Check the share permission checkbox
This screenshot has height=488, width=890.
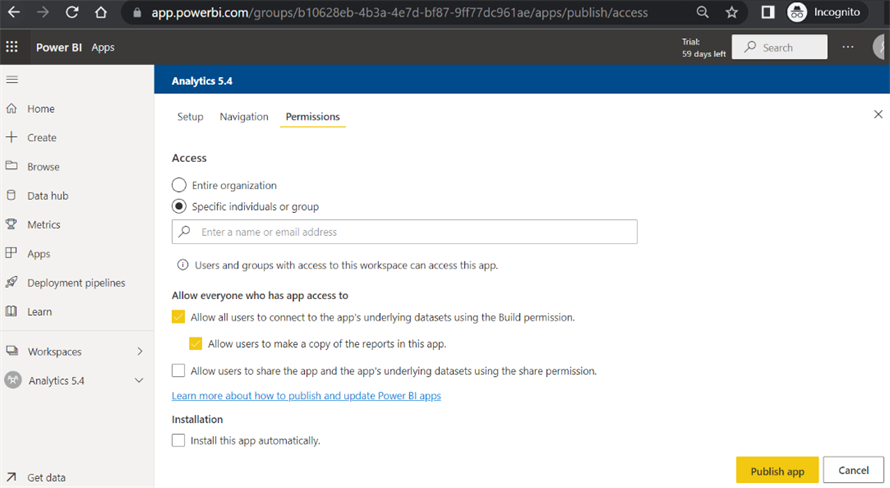coord(178,371)
